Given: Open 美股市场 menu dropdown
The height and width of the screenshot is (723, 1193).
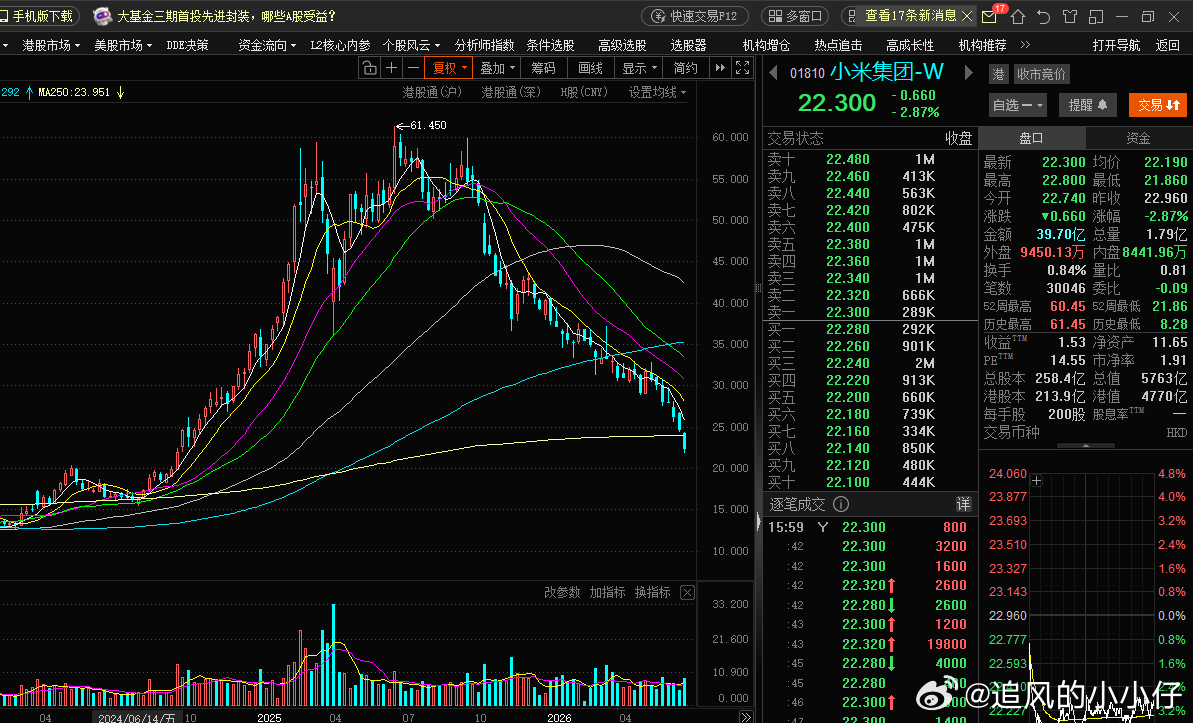Looking at the screenshot, I should click(x=122, y=45).
